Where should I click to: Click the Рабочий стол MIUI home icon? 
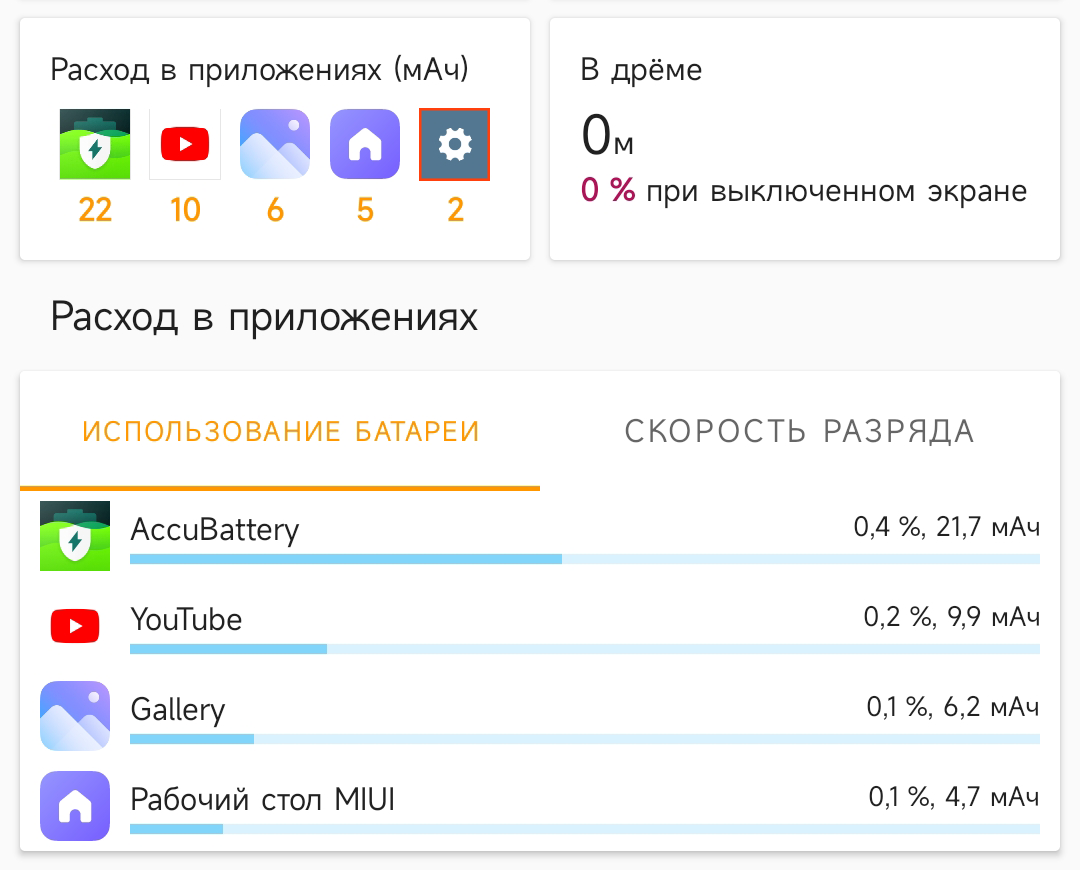click(x=75, y=806)
